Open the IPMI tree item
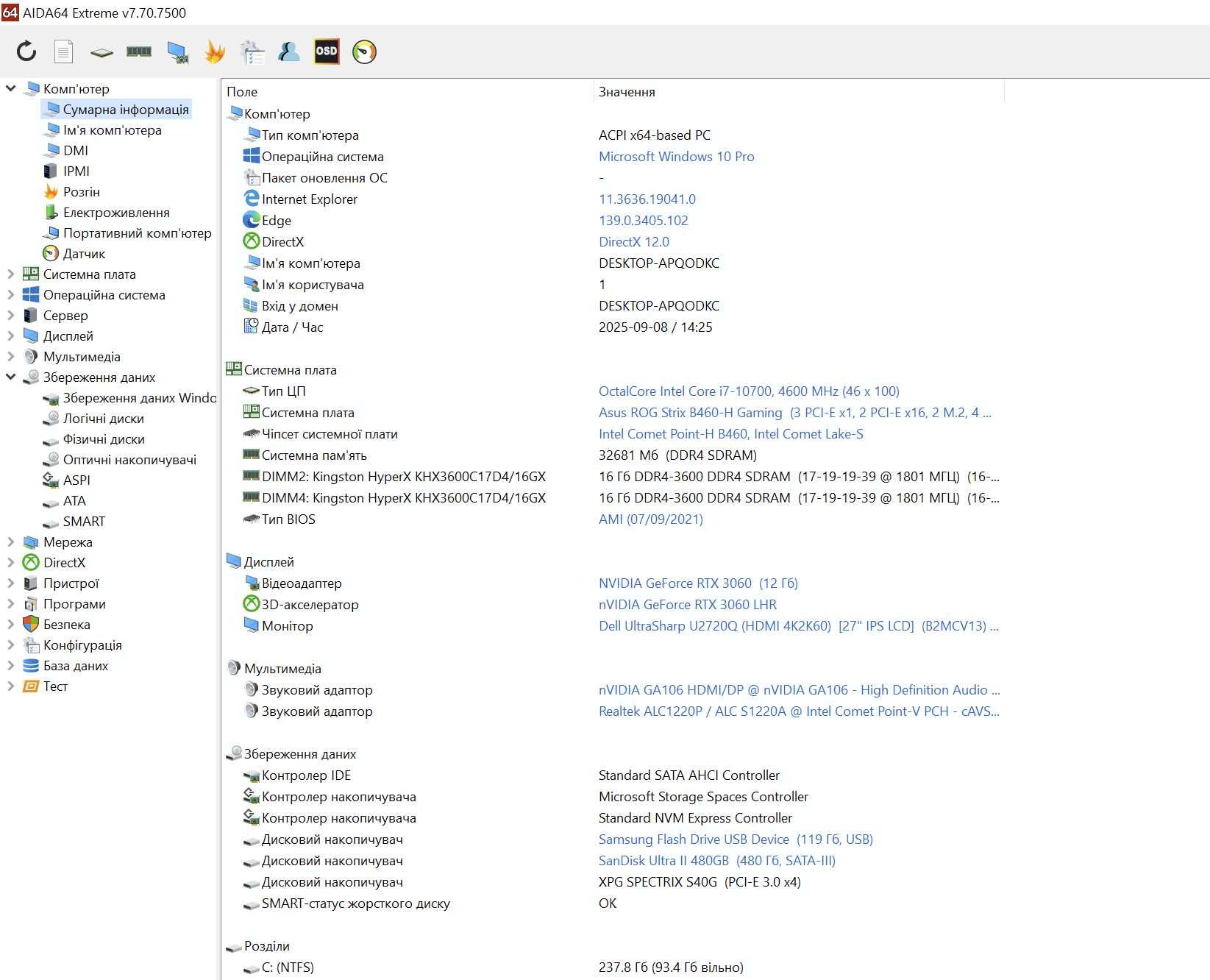This screenshot has height=980, width=1210. (76, 171)
